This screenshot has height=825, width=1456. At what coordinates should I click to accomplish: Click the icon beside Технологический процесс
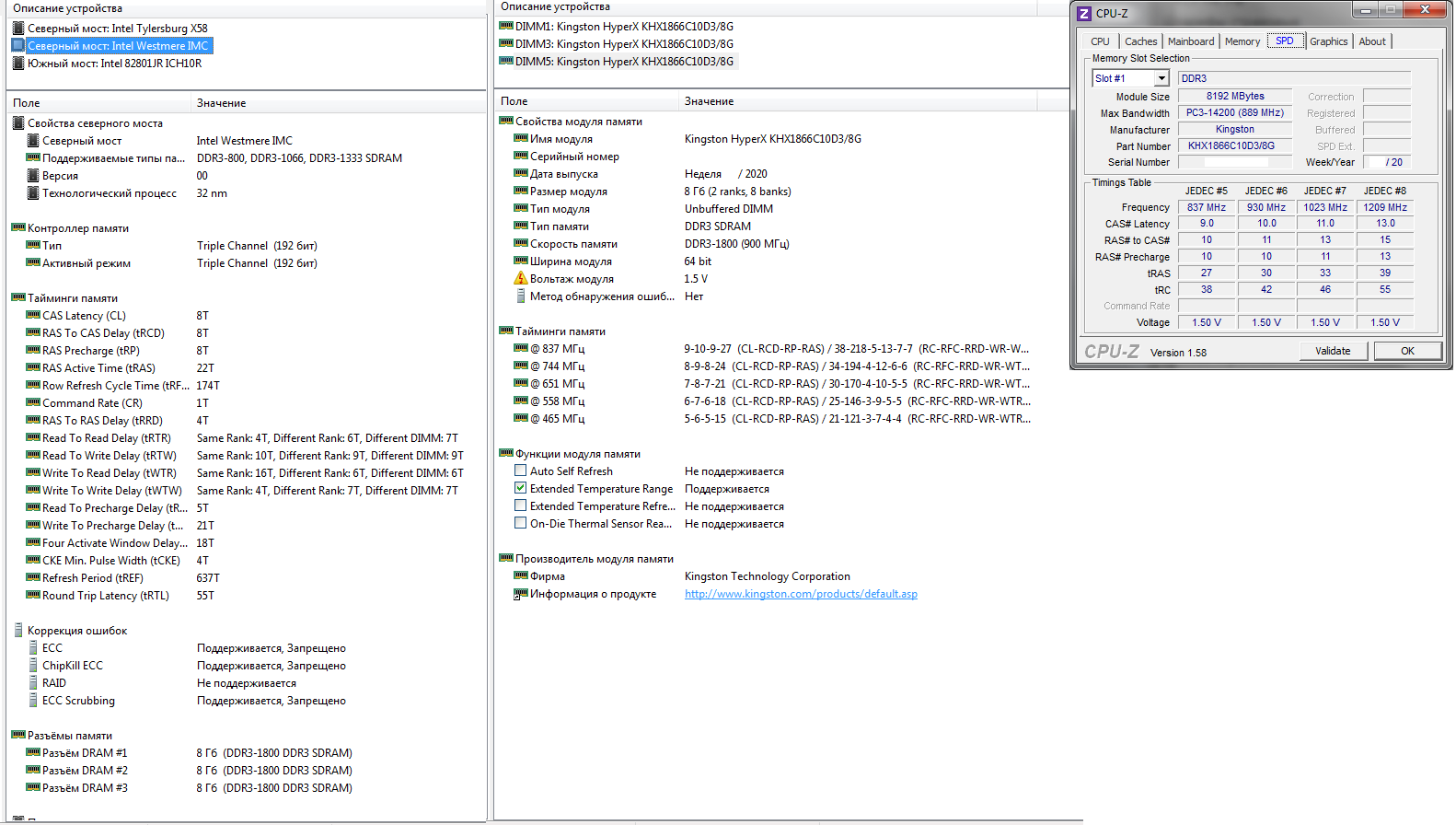pos(33,193)
